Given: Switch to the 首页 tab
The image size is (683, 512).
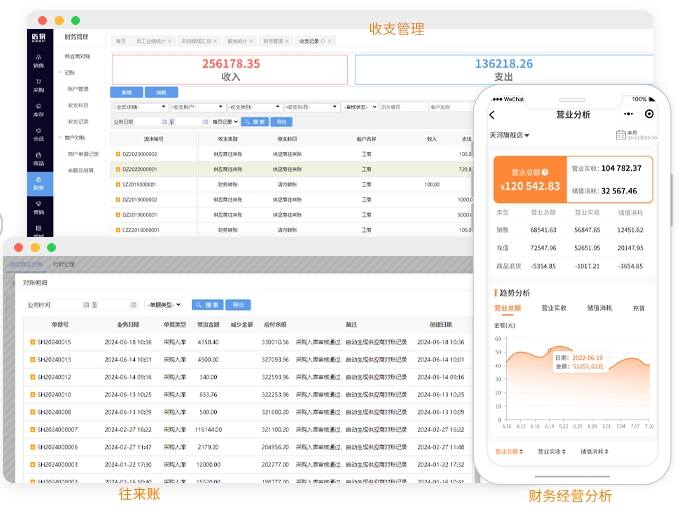Looking at the screenshot, I should click(x=121, y=41).
